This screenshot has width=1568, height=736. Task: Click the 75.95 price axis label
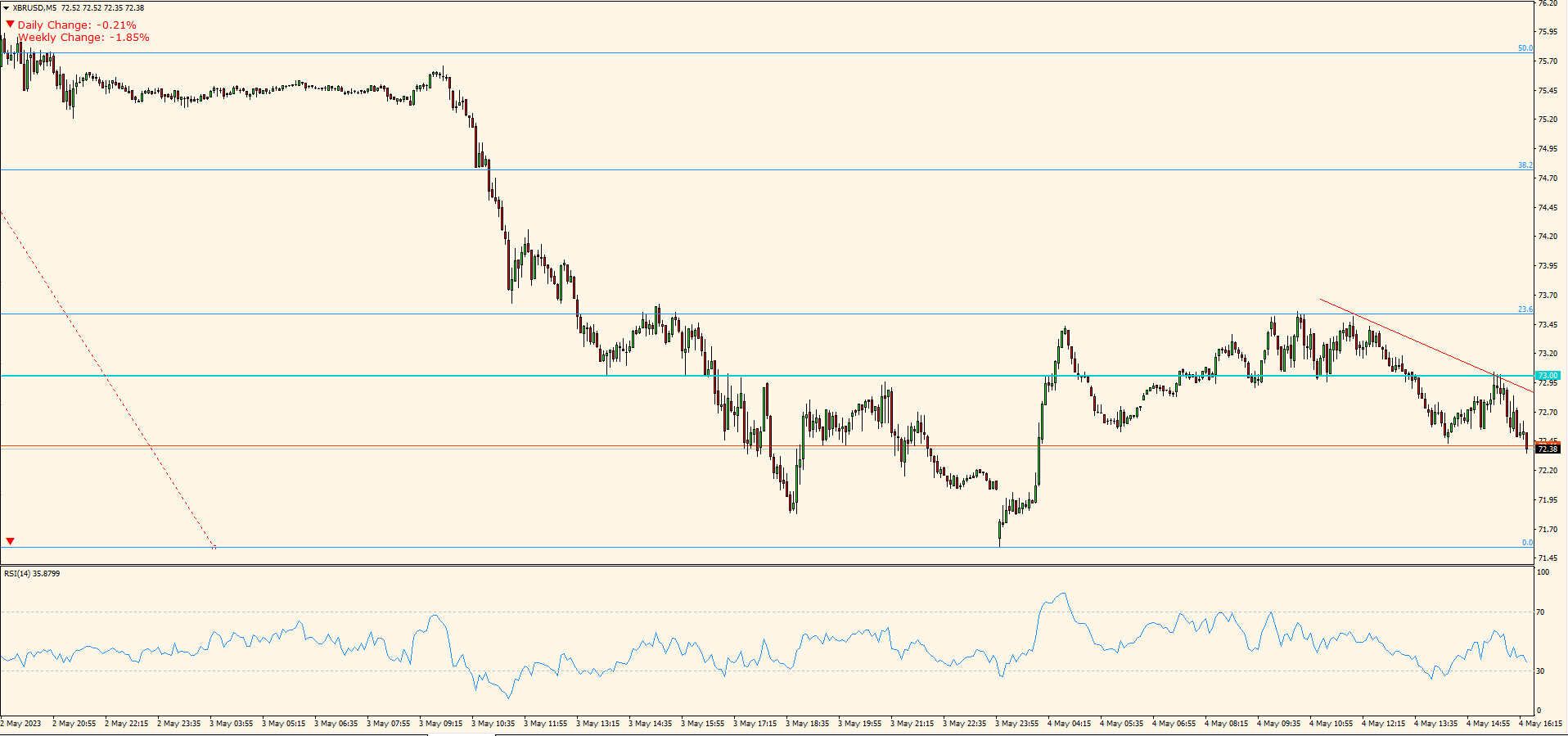(1548, 32)
